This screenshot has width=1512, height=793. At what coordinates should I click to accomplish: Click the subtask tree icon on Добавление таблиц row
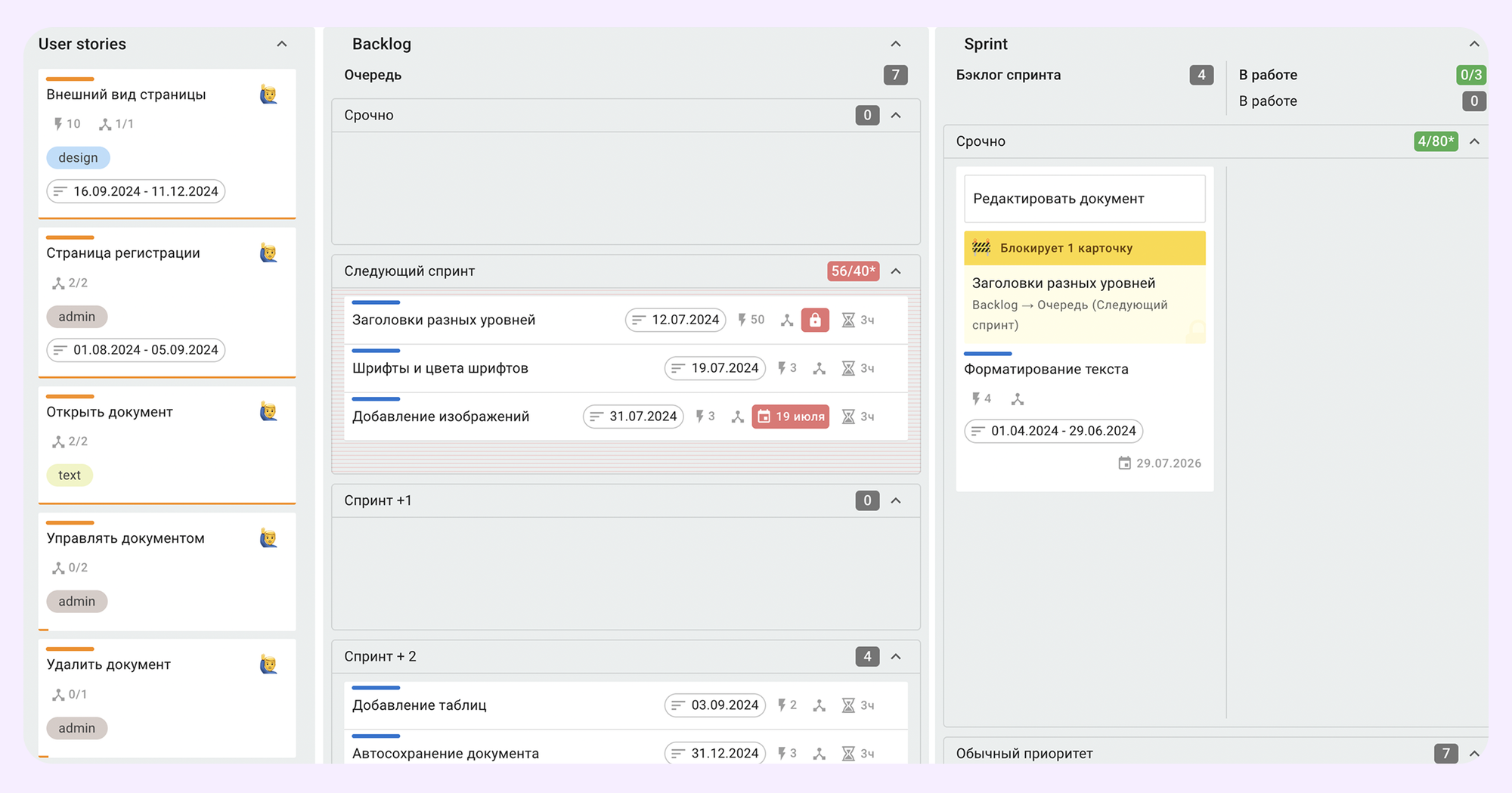(x=819, y=705)
